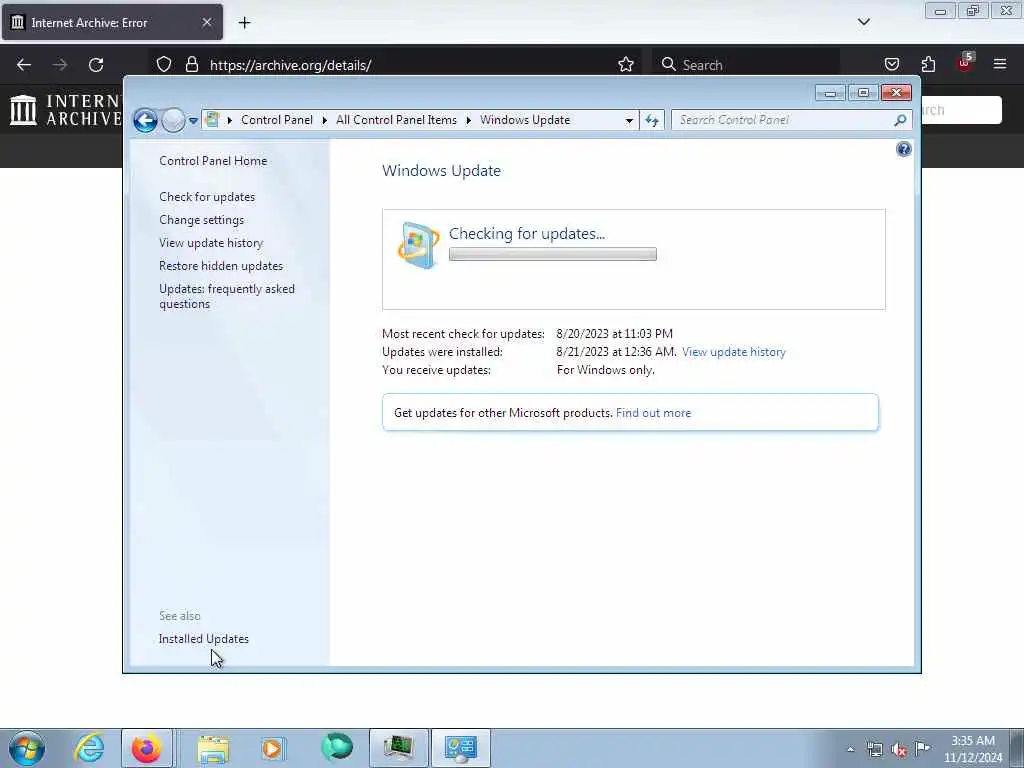Click the Control Panel taskbar button
This screenshot has width=1024, height=768.
click(460, 748)
